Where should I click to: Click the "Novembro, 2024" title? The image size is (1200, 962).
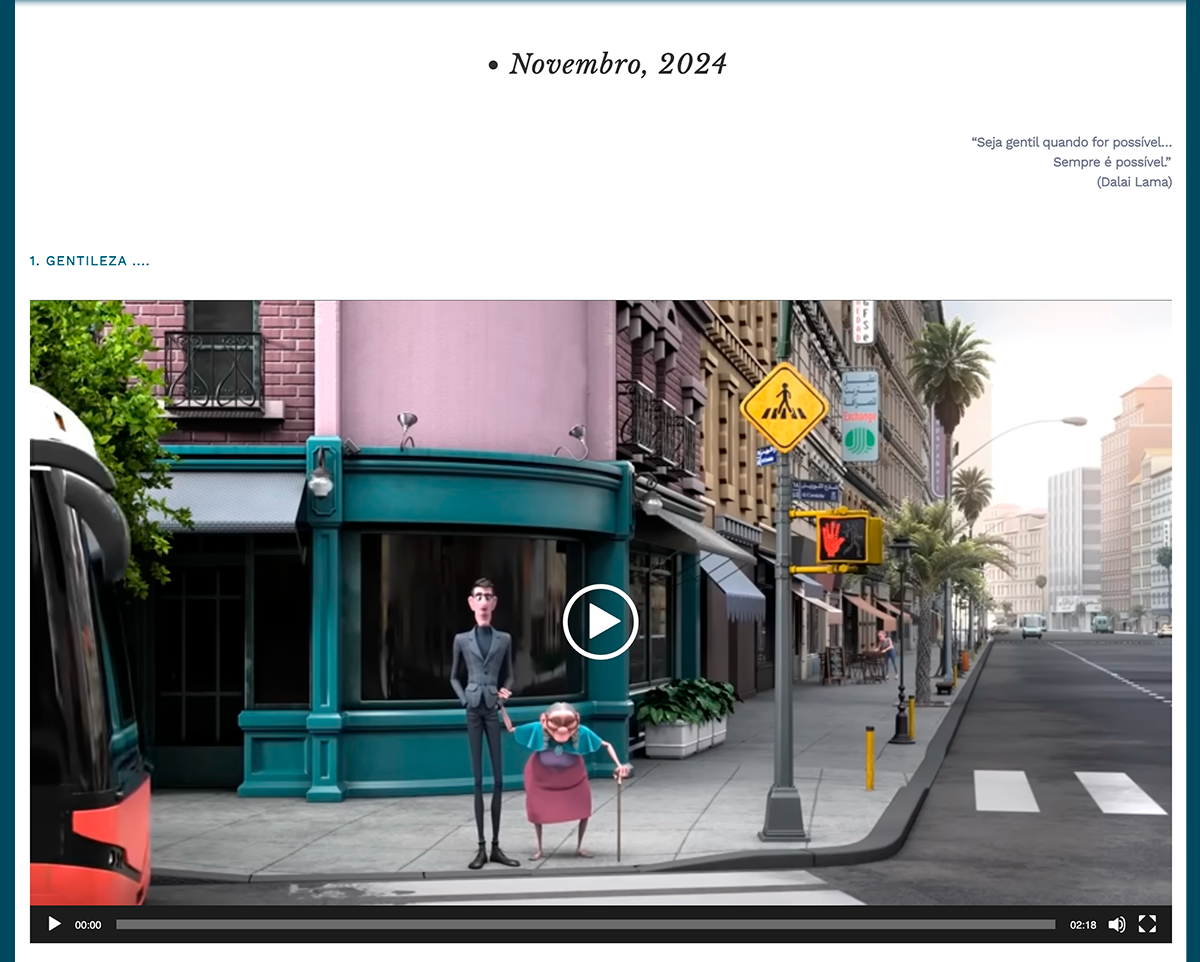tap(617, 64)
